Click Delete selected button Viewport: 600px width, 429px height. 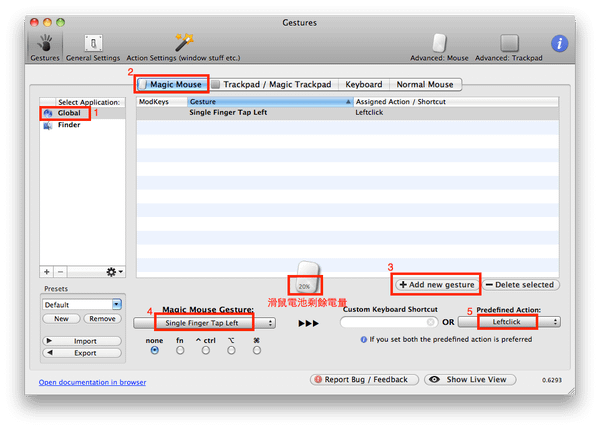tap(521, 285)
